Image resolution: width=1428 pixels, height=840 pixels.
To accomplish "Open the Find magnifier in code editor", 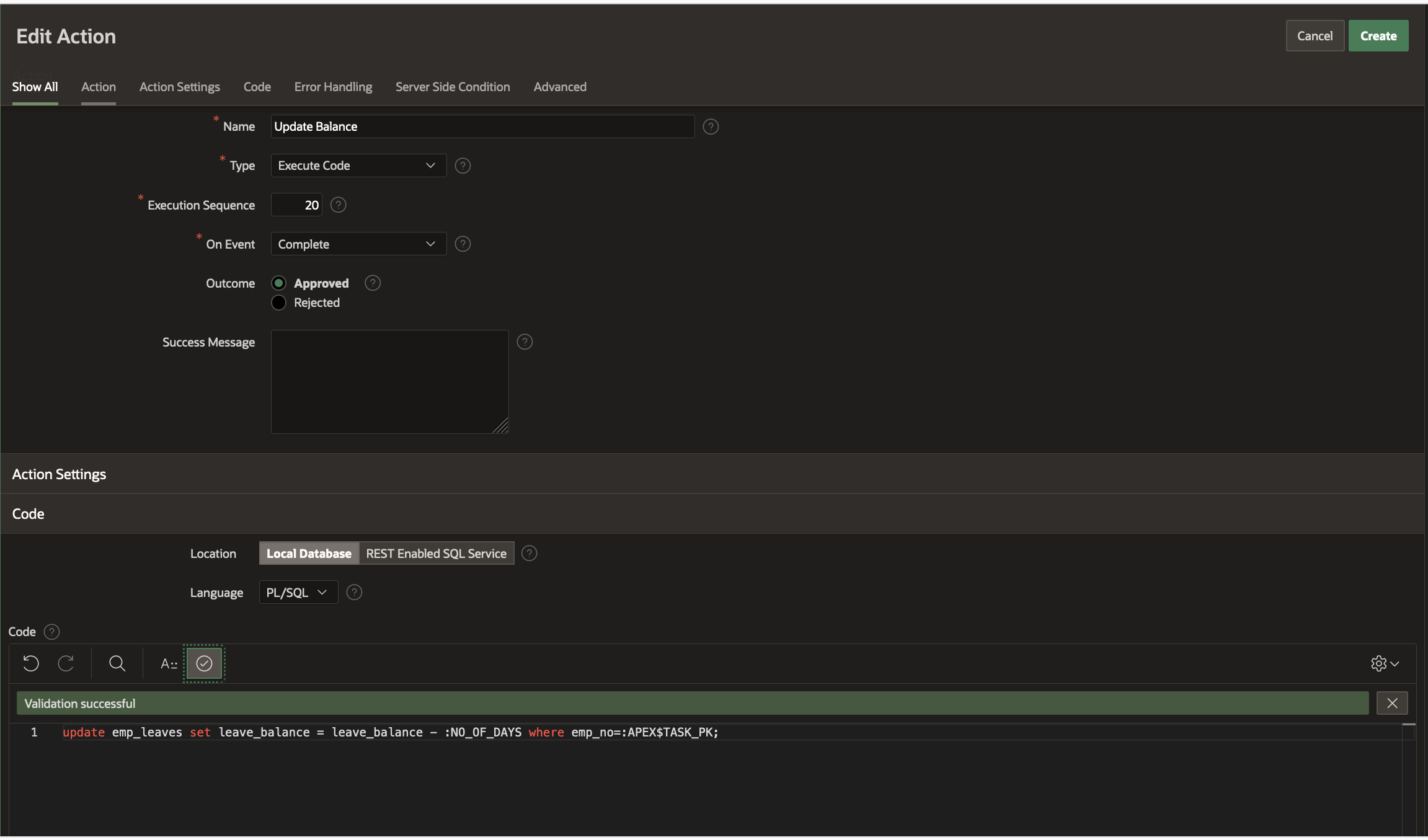I will click(117, 663).
